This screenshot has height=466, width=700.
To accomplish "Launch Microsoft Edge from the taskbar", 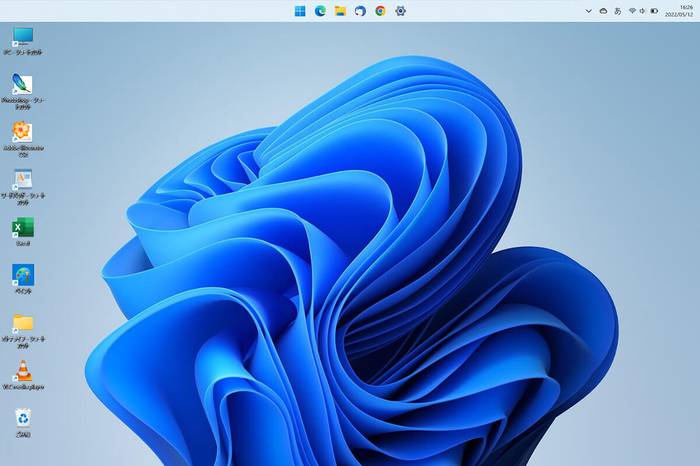I will 320,11.
